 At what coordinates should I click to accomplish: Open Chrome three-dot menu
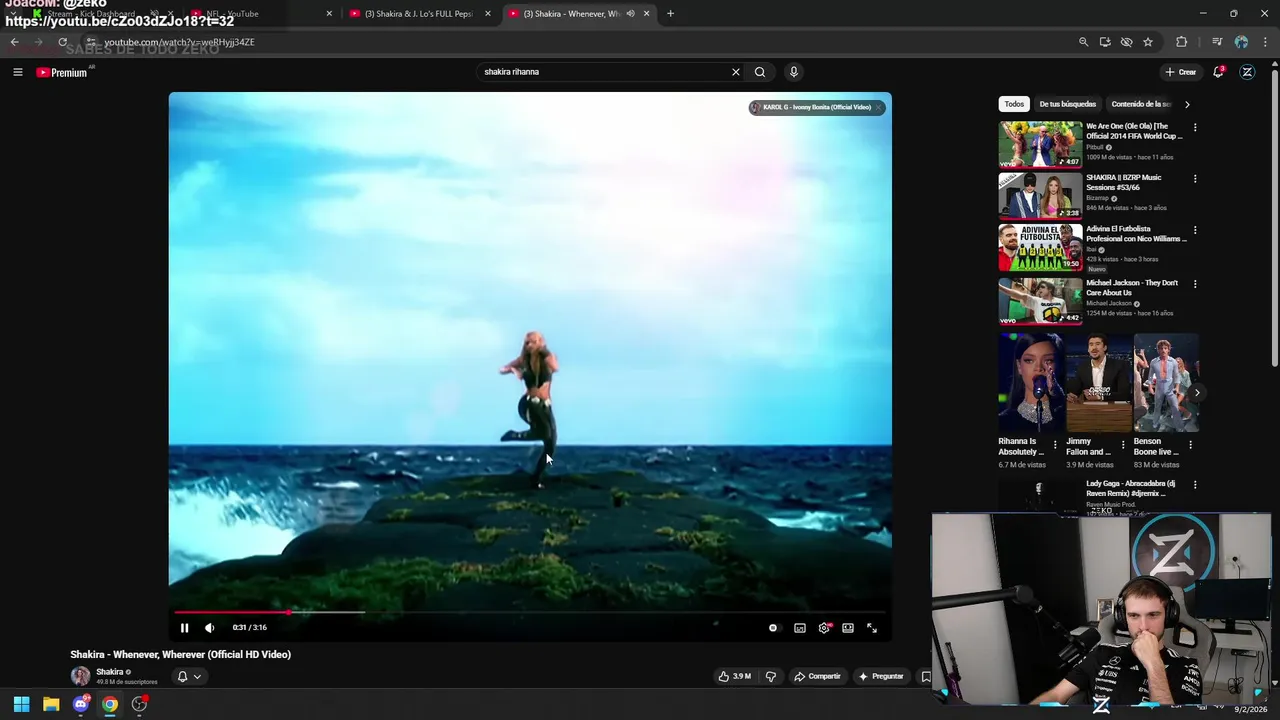point(1265,42)
